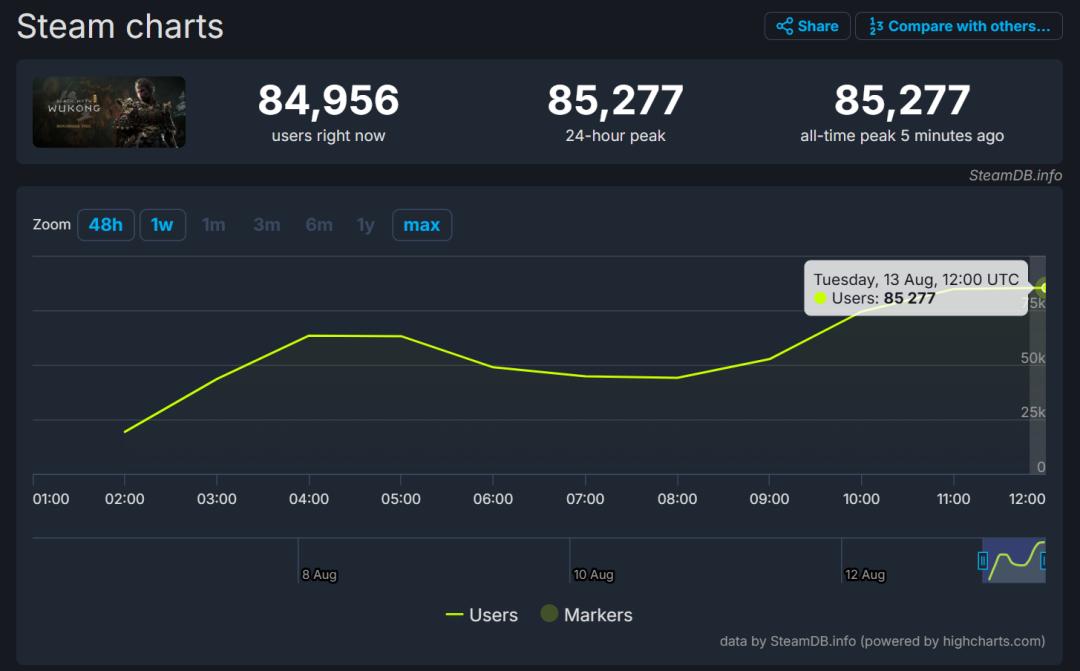
Task: Switch chart zoom to 1w
Action: click(162, 225)
